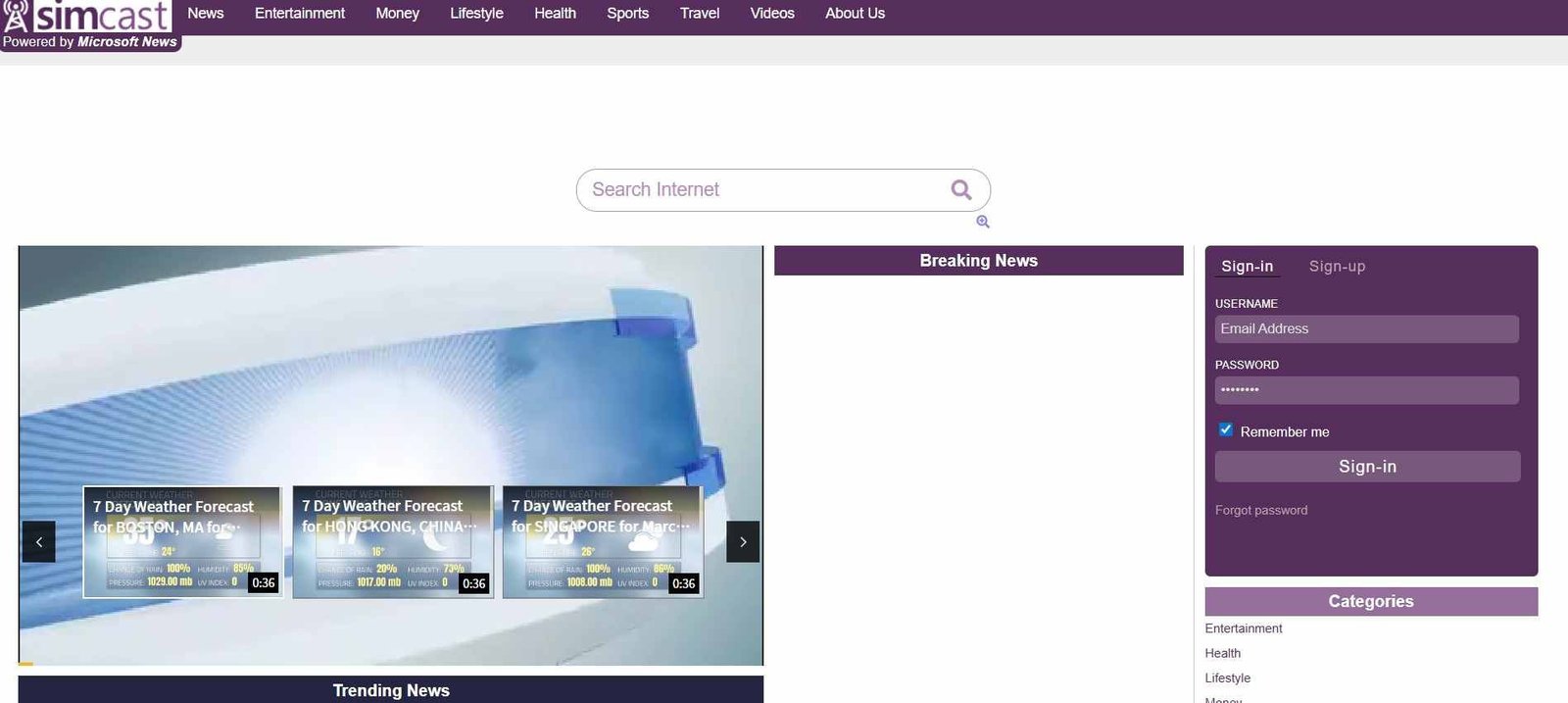Select Sports in the navigation bar
The height and width of the screenshot is (703, 1568).
tap(627, 14)
